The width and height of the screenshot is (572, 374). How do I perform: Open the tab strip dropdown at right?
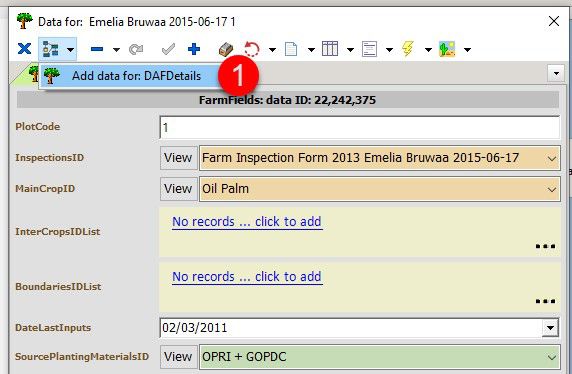click(556, 74)
